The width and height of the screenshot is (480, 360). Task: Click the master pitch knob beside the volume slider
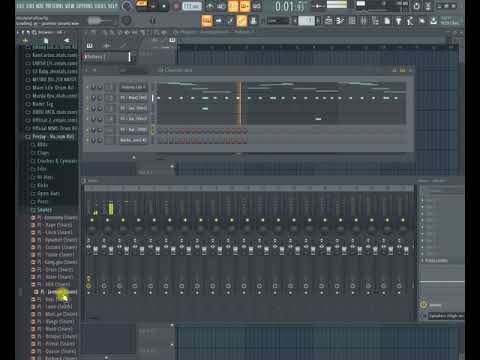pos(126,21)
